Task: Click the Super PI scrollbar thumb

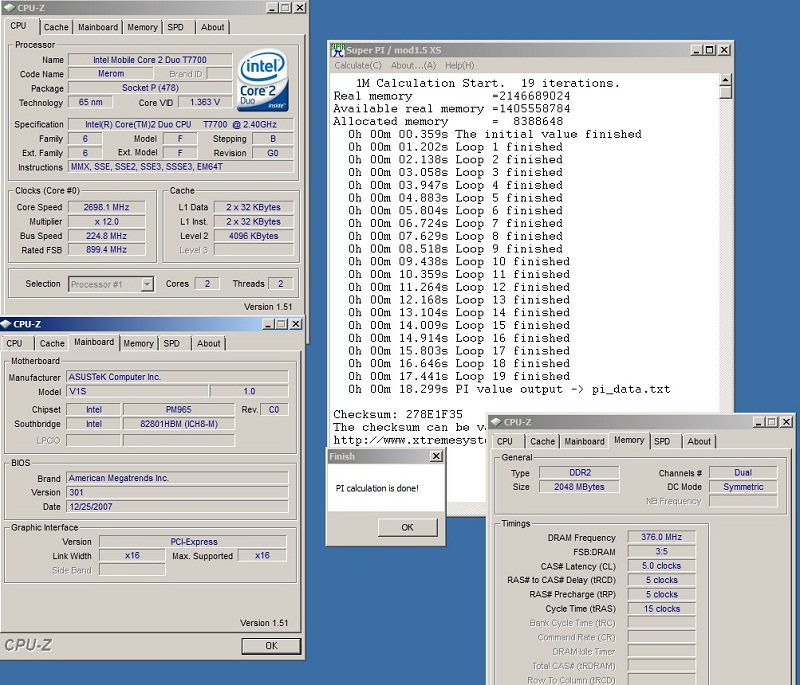Action: click(725, 92)
